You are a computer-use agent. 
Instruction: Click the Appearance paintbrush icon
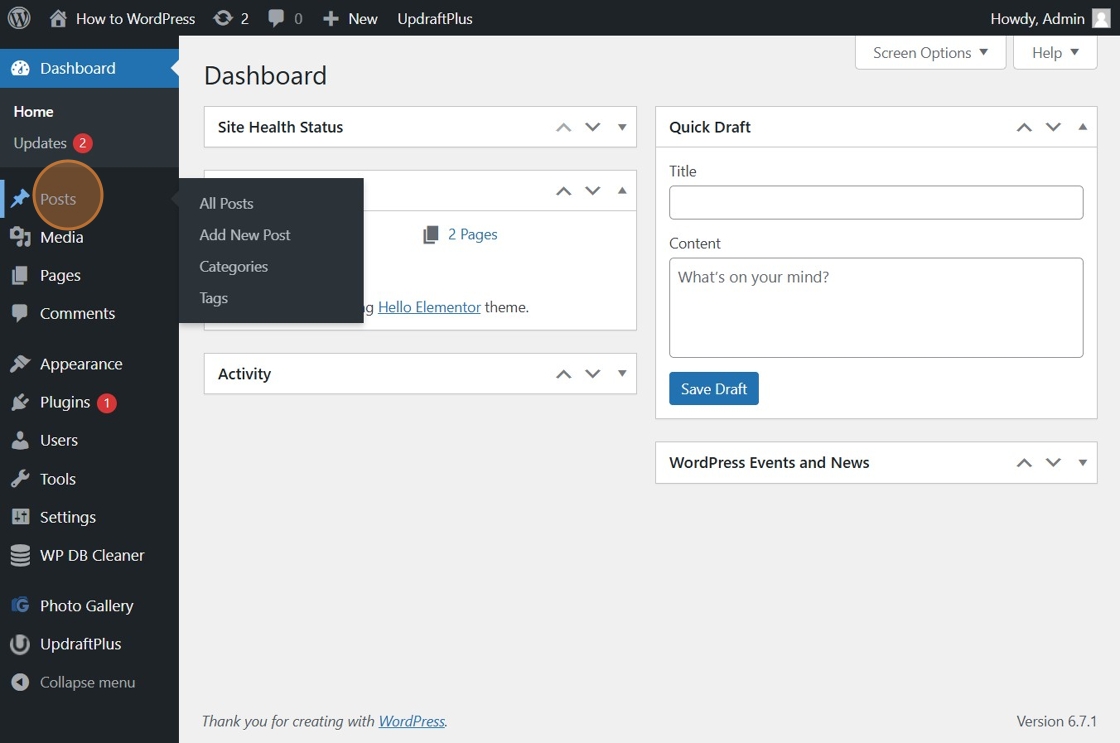20,364
